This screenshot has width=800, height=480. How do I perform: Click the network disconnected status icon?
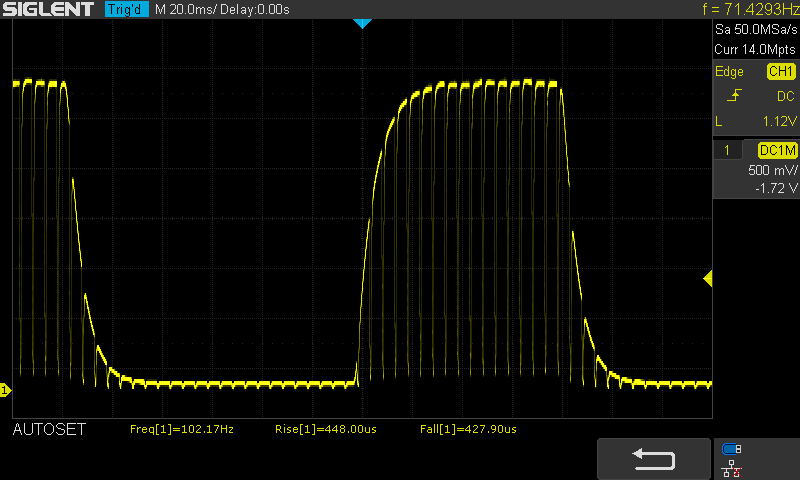[732, 468]
